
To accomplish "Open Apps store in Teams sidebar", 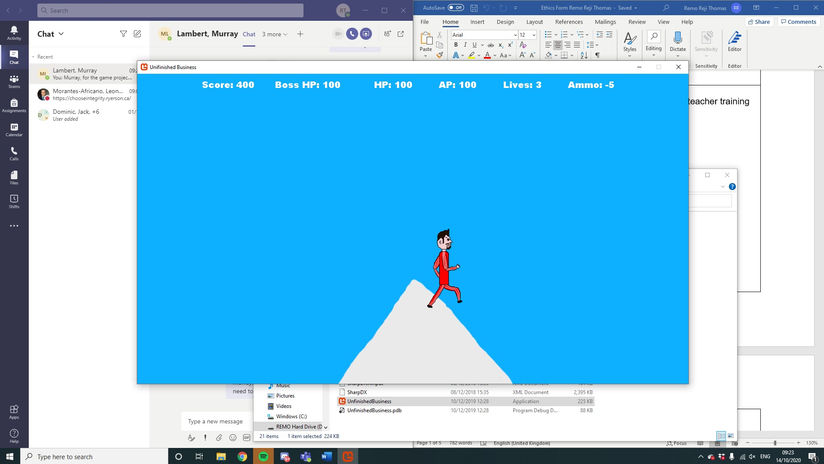I will 14,411.
